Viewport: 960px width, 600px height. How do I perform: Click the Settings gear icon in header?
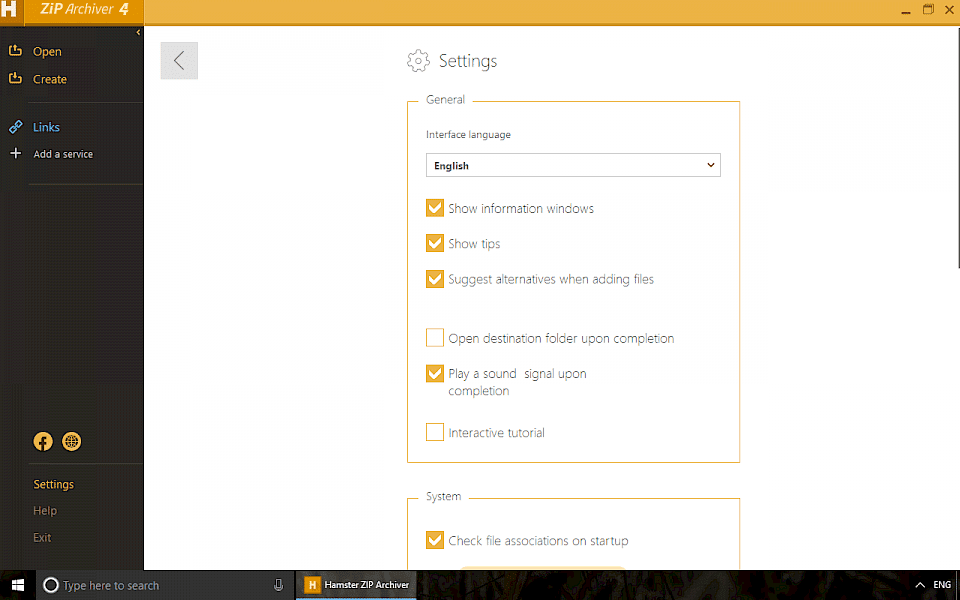pyautogui.click(x=418, y=61)
